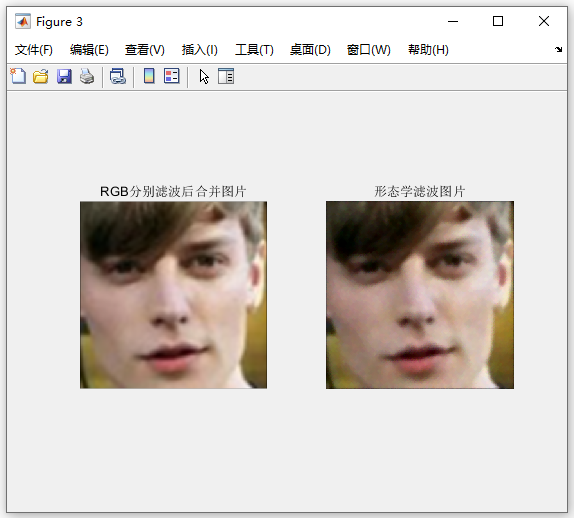The height and width of the screenshot is (518, 574).
Task: Open the Property Inspector icon
Action: (x=226, y=76)
